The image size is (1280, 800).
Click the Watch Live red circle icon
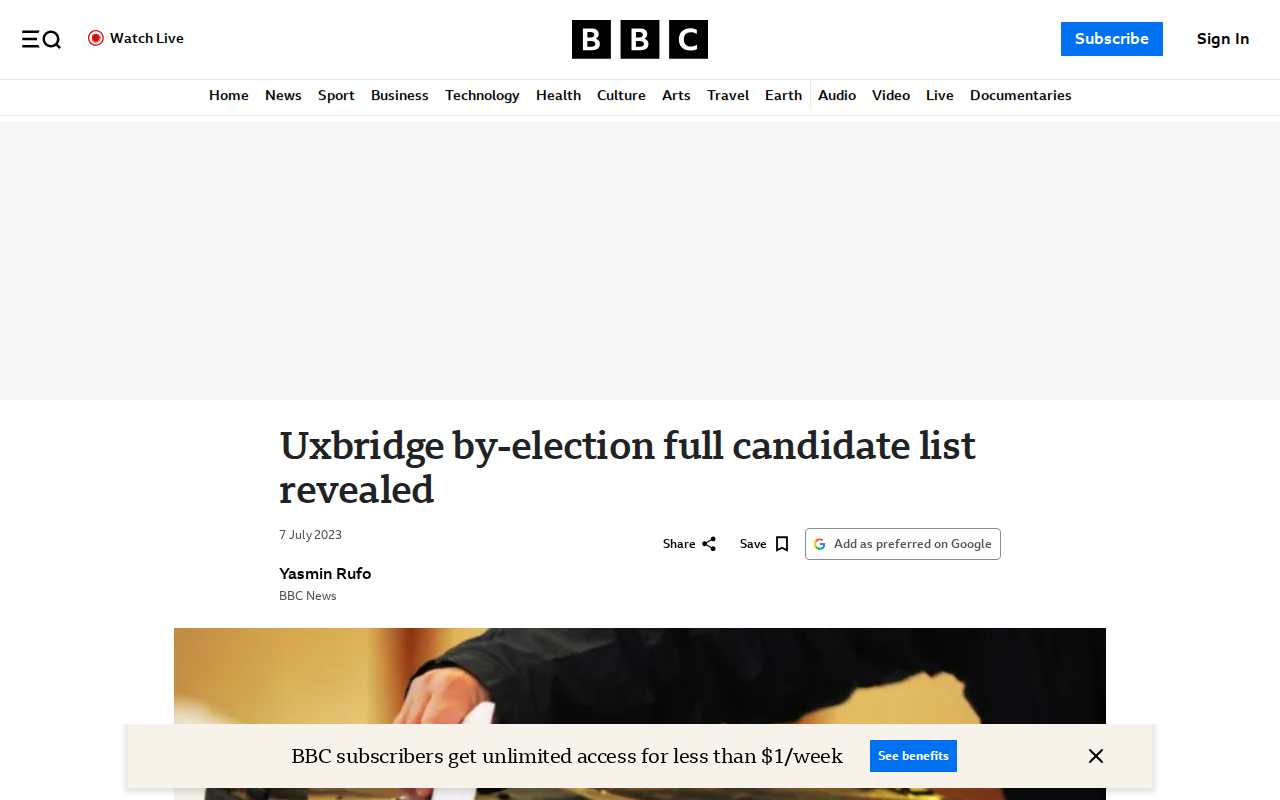pos(96,38)
